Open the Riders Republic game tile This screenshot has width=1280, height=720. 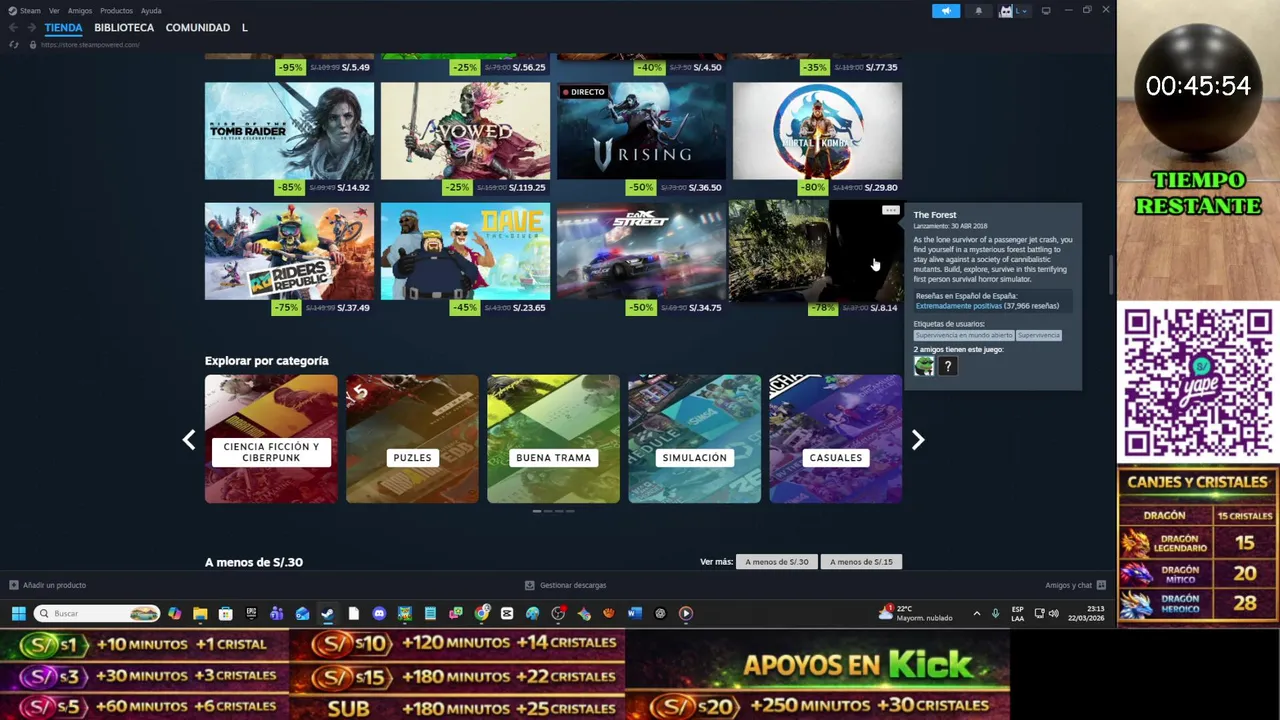289,251
